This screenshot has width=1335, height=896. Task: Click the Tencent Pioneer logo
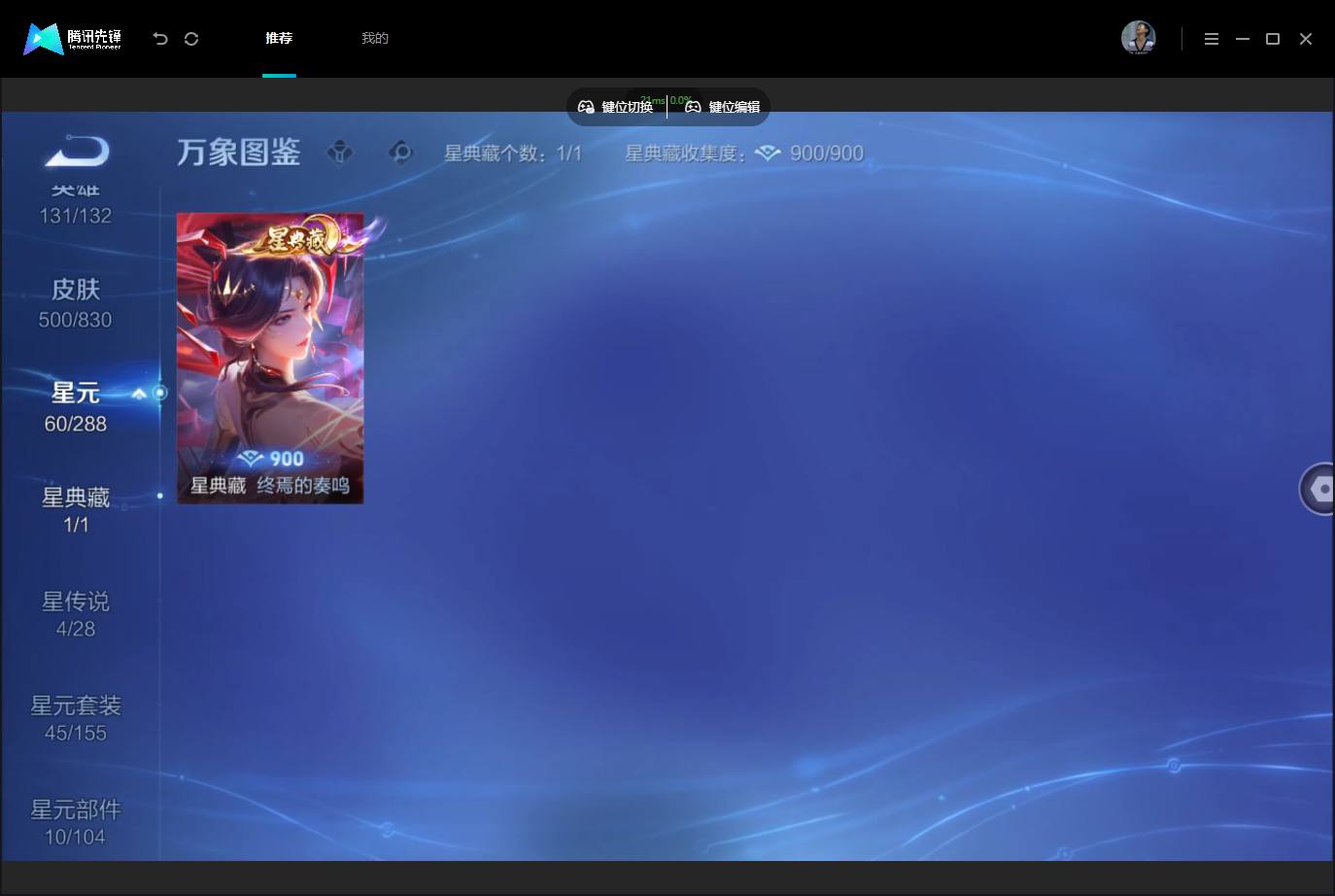73,39
